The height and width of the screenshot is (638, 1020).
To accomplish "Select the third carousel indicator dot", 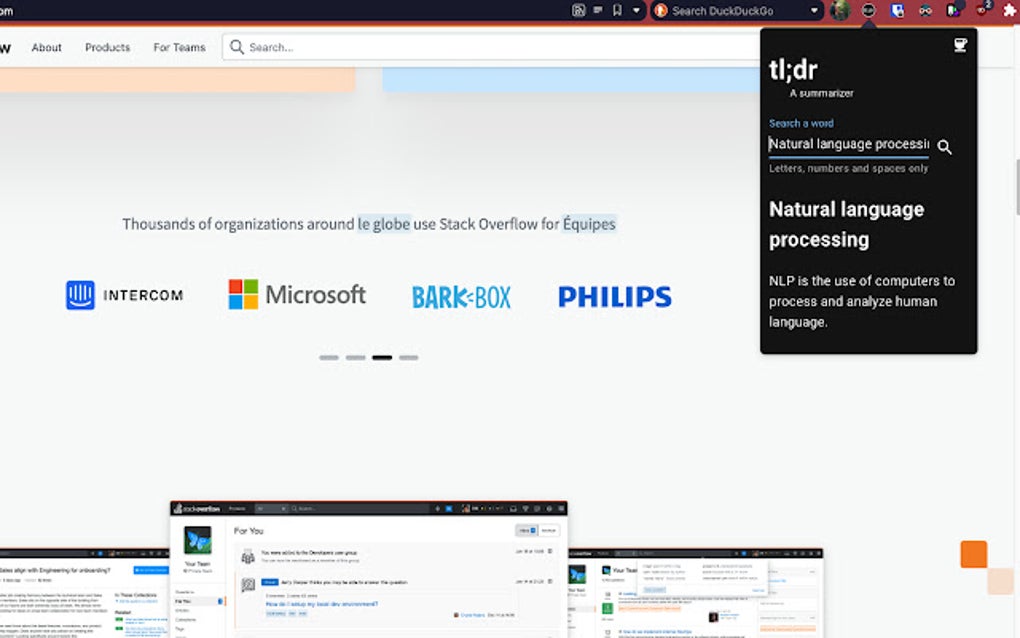I will pos(382,357).
